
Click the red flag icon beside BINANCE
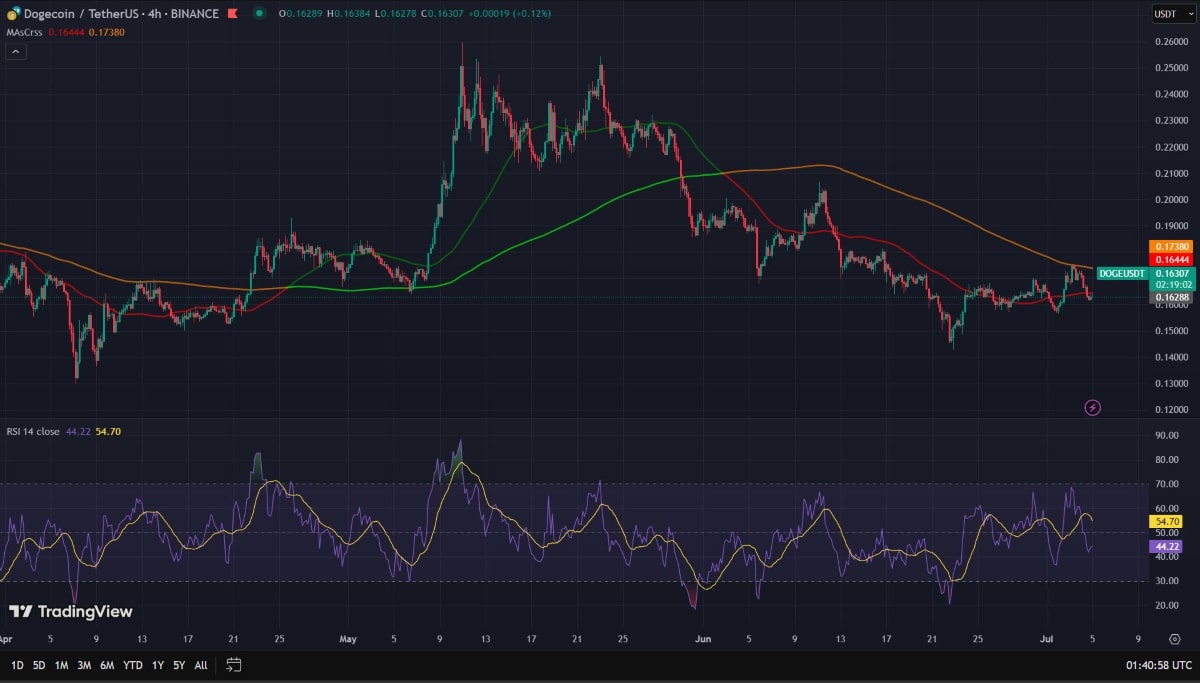click(x=233, y=13)
